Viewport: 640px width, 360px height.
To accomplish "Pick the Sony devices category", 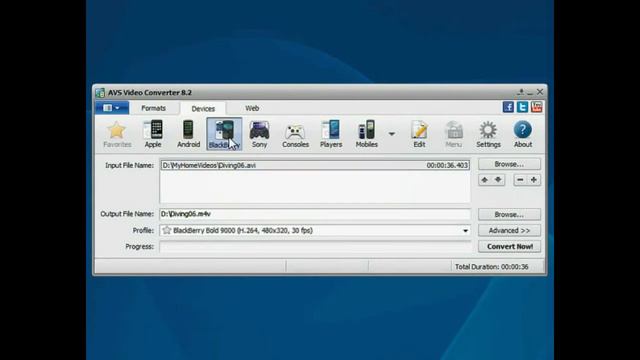I will pos(259,134).
